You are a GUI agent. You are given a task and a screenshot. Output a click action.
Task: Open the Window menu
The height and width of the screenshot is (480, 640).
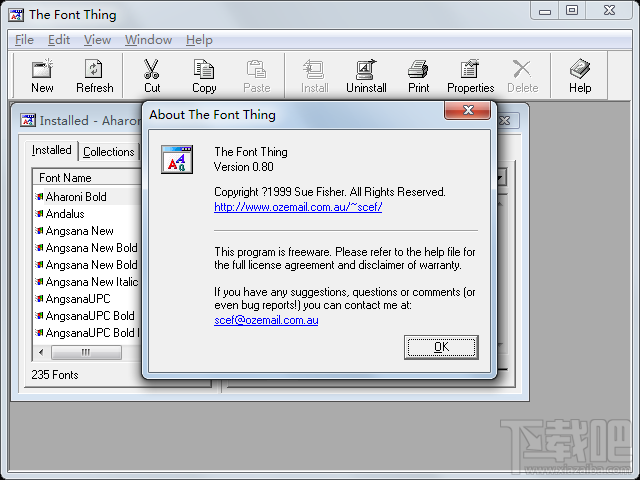tap(148, 40)
